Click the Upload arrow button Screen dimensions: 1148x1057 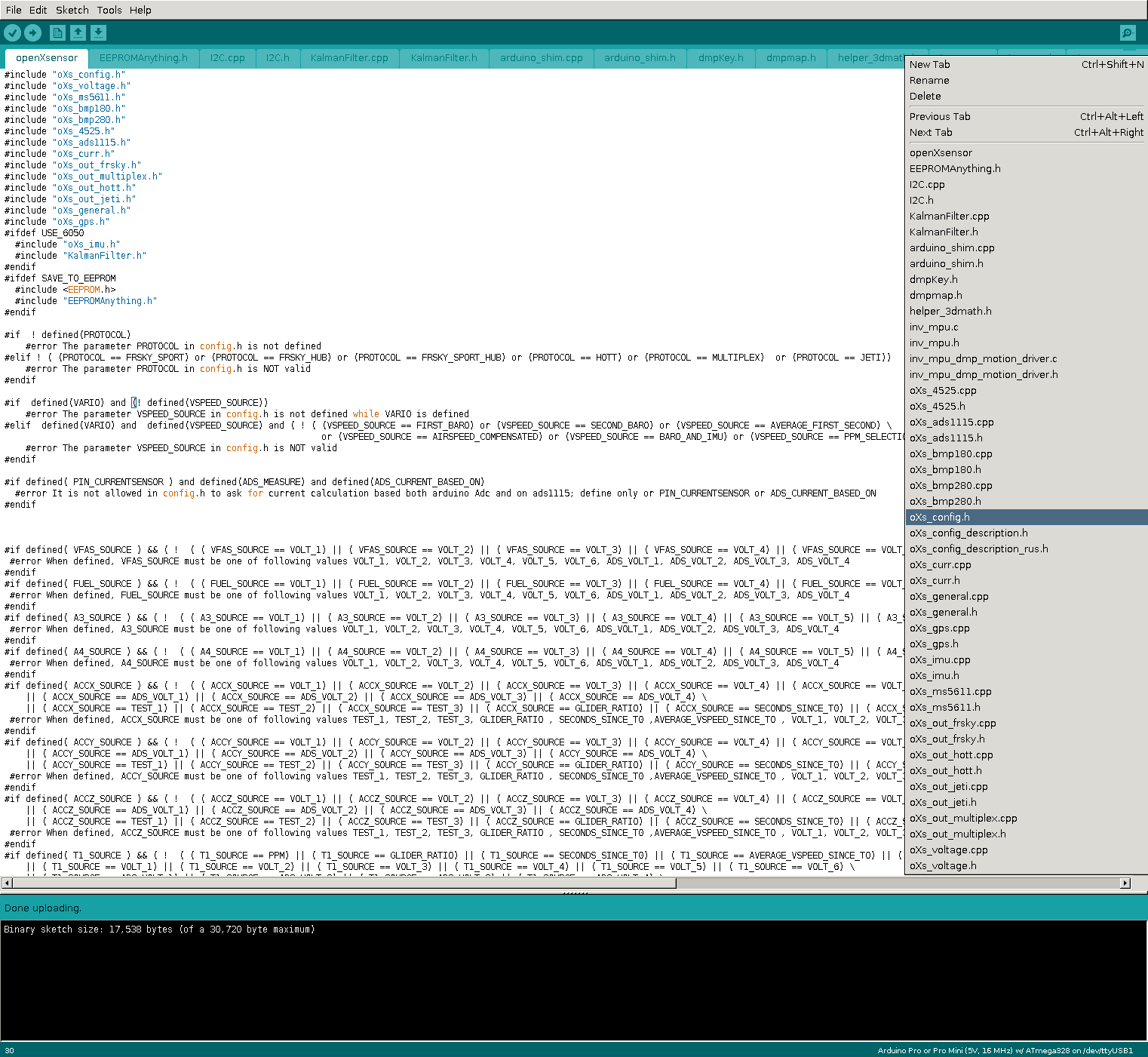[32, 32]
